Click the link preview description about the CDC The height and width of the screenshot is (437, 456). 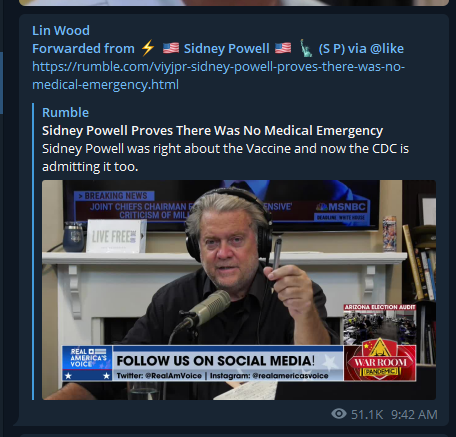(x=225, y=157)
